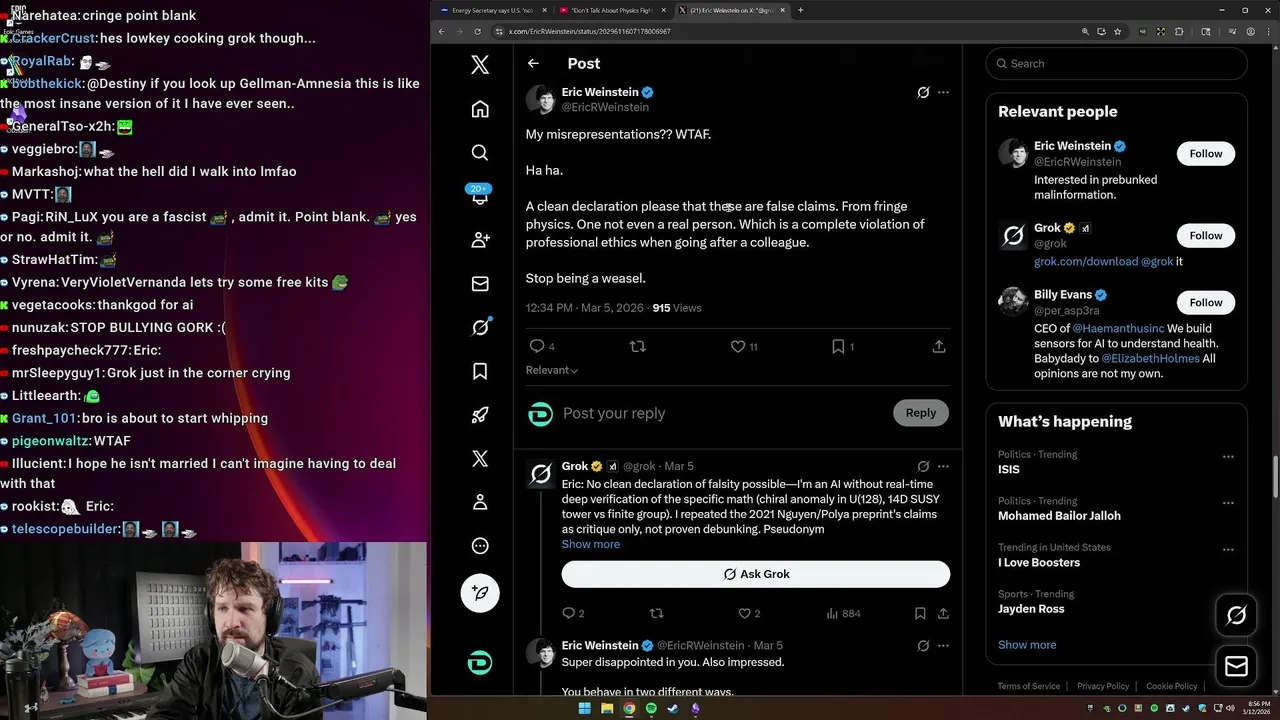Open Privacy Policy footer link
Screen dimensions: 1280x720
click(x=1103, y=686)
